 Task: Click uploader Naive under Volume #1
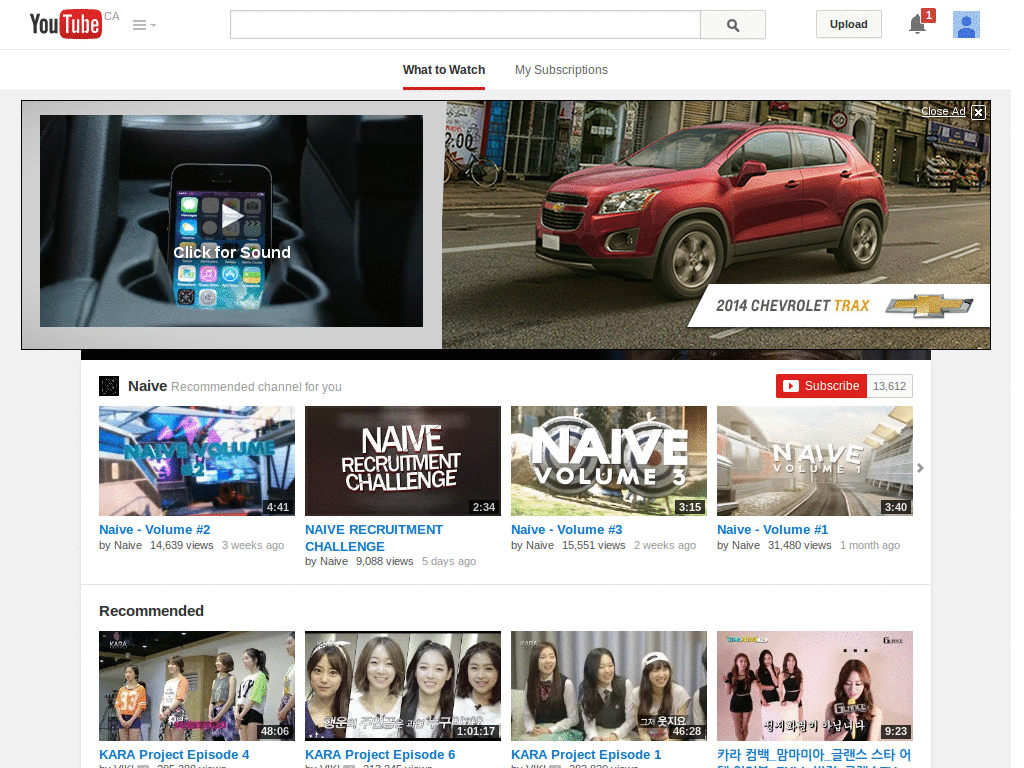pyautogui.click(x=746, y=545)
